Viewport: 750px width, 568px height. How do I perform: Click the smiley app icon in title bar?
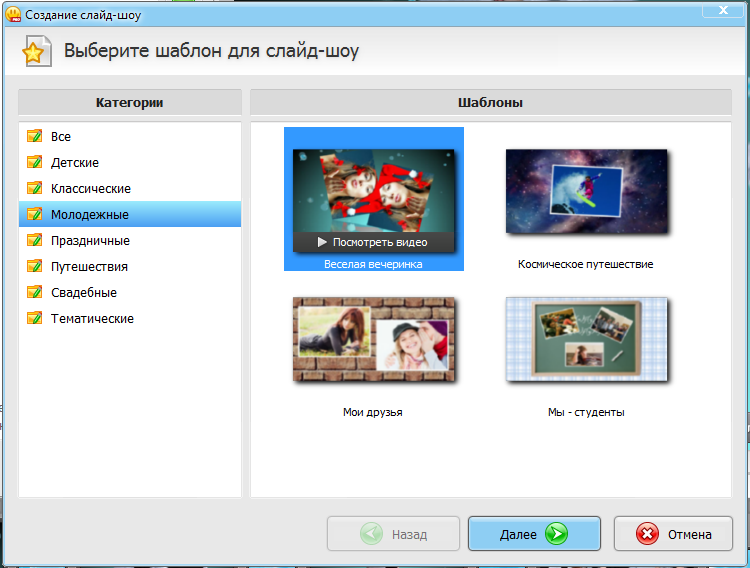(13, 14)
